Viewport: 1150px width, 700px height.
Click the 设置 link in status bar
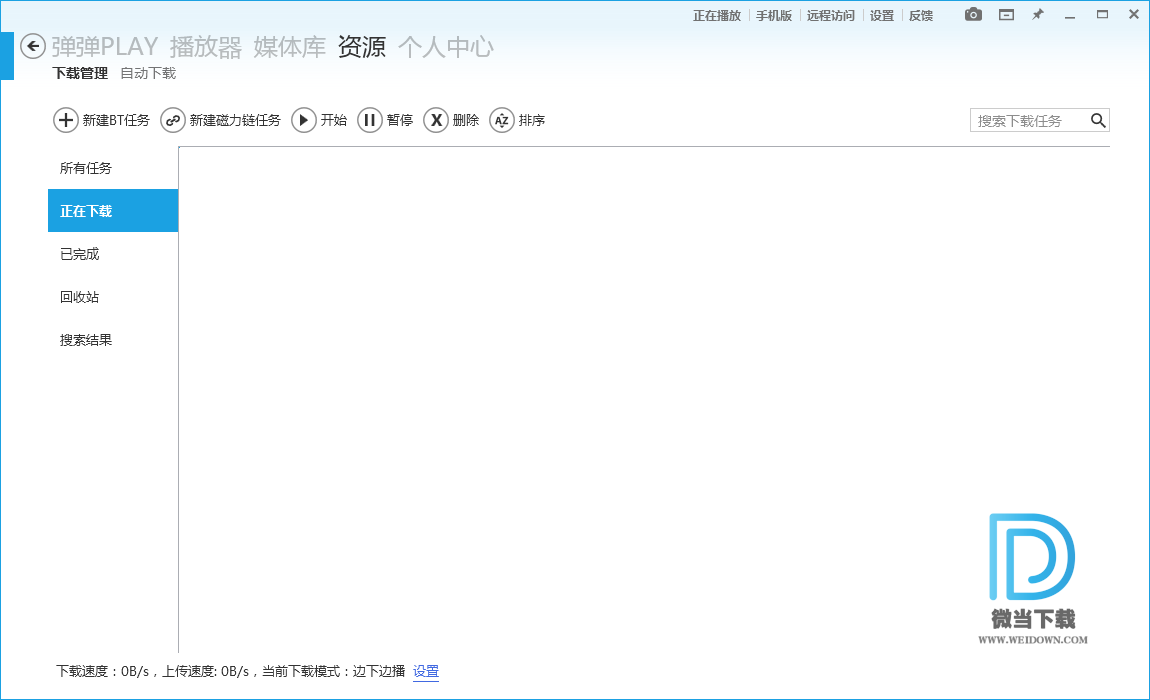[x=426, y=671]
